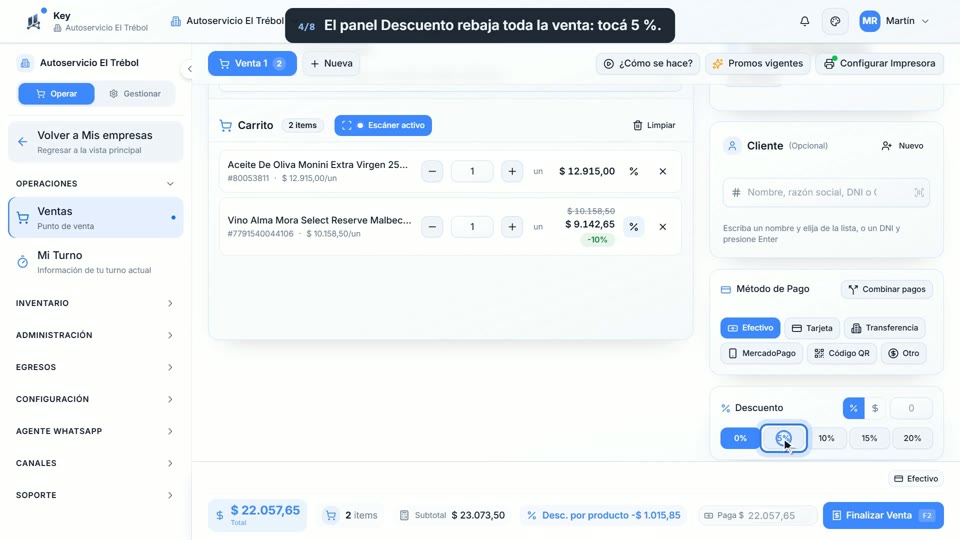The width and height of the screenshot is (960, 540).
Task: Select percent discount type
Action: pyautogui.click(x=853, y=408)
